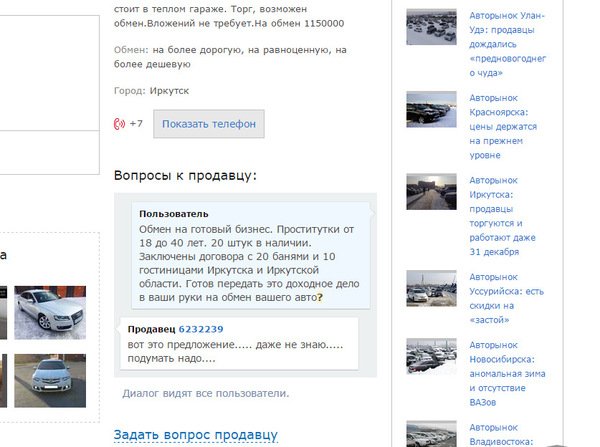Select the seller reply вот это предложение

(x=235, y=351)
